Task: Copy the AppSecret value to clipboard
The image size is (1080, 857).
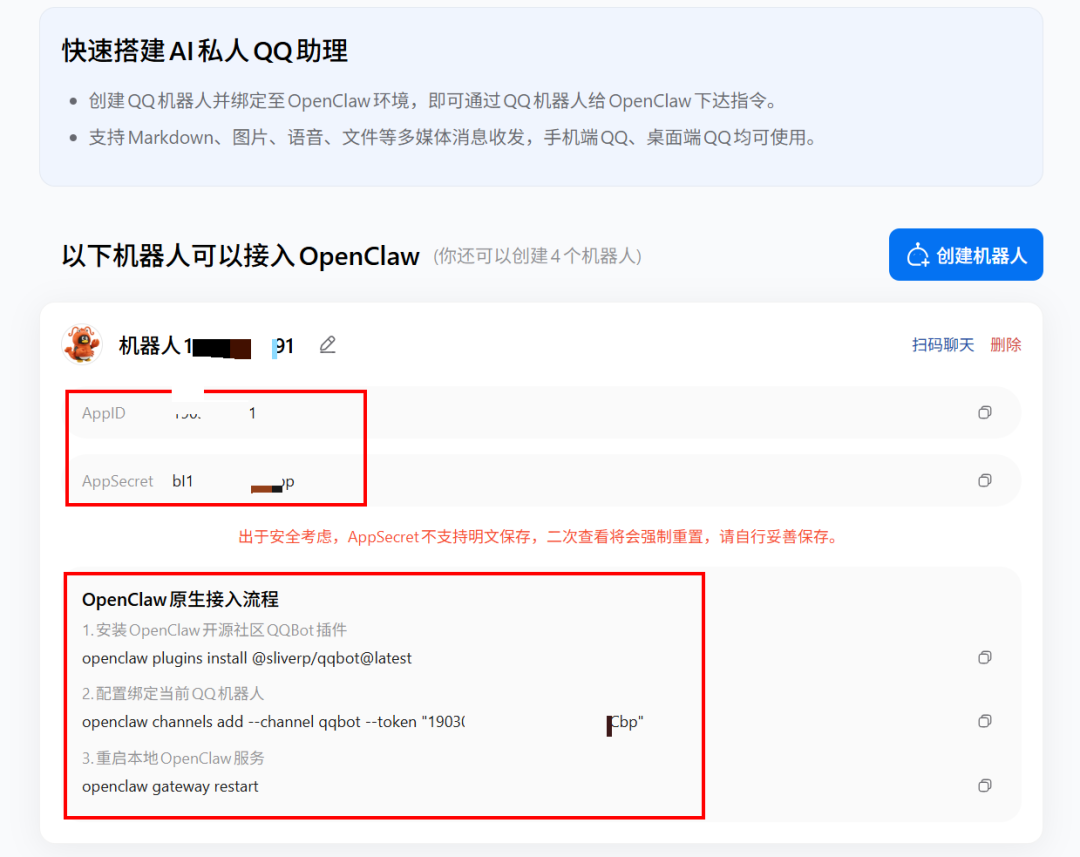Action: pyautogui.click(x=984, y=480)
